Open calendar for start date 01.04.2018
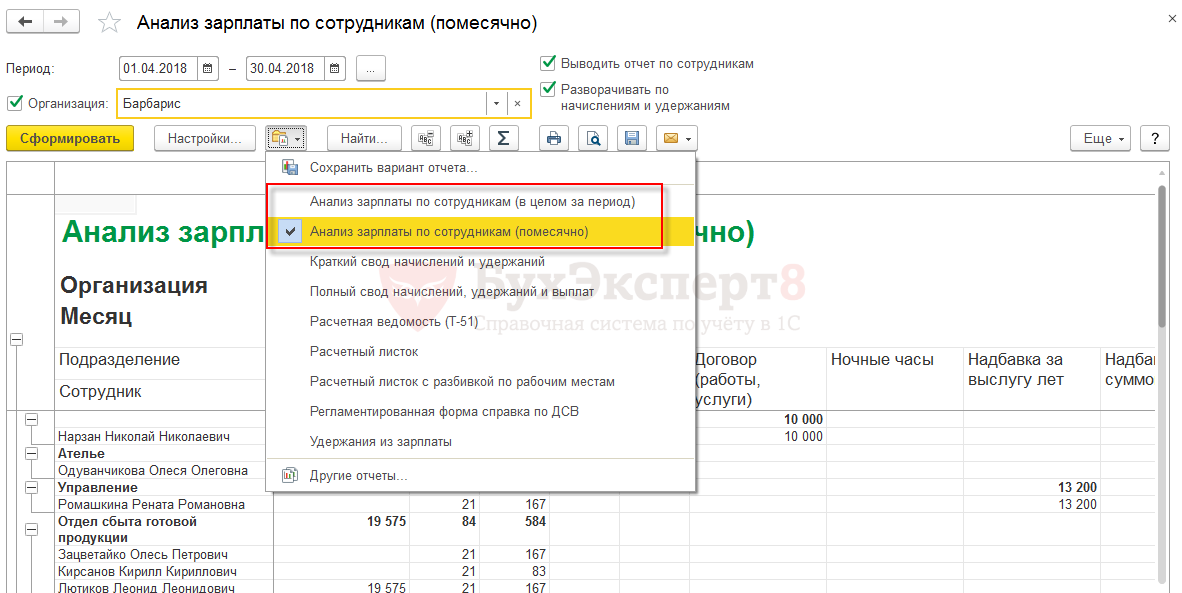1182x593 pixels. coord(208,68)
